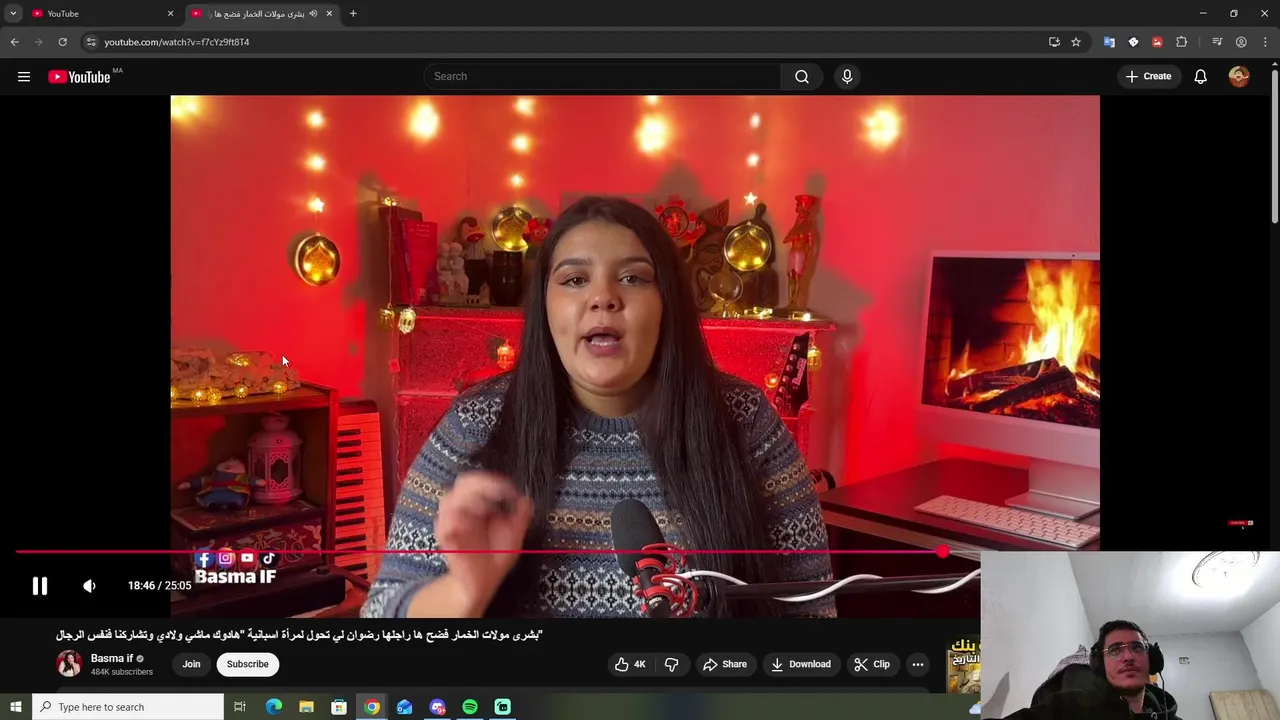Click the taskbar search box
This screenshot has width=1280, height=720.
pyautogui.click(x=128, y=707)
